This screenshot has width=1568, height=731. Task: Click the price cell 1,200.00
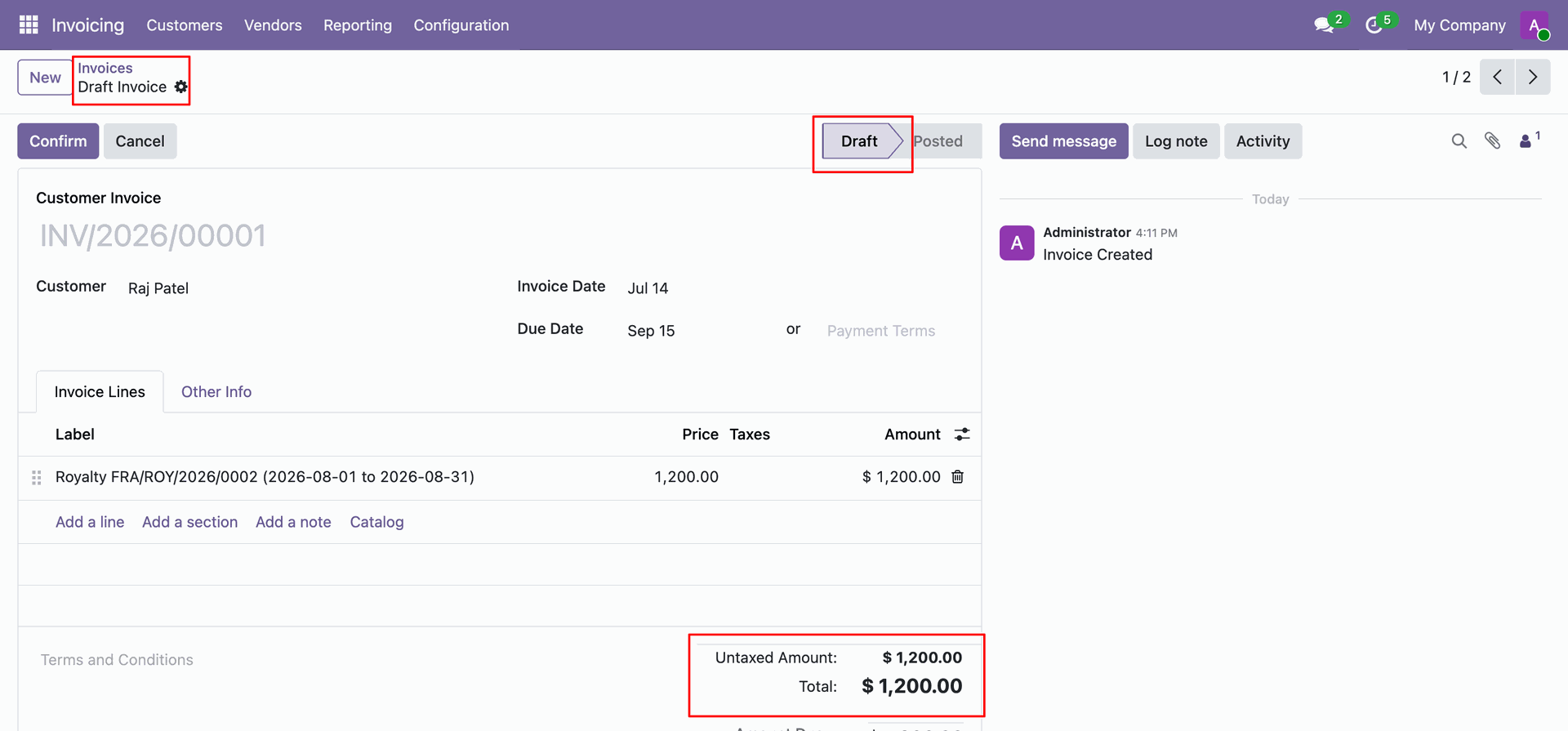(x=686, y=477)
